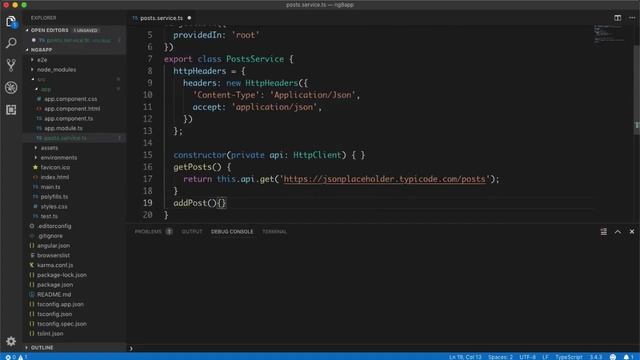Select the posts.service.ts editor tab

(161, 18)
